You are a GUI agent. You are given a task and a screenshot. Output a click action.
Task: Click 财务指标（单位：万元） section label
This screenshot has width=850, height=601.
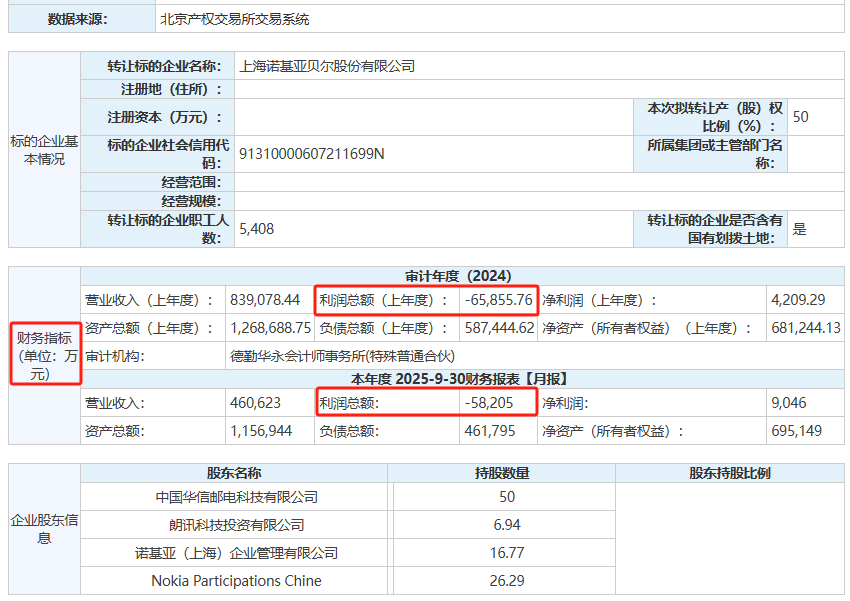[46, 356]
